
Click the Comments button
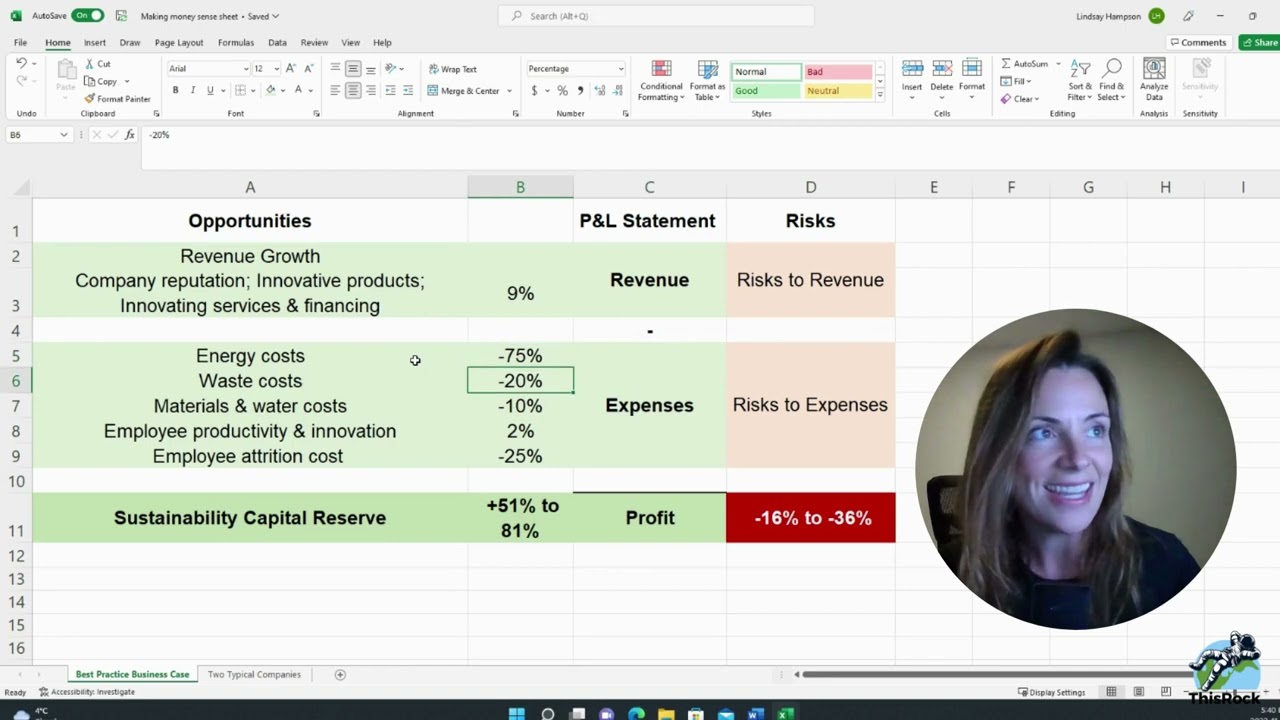click(x=1198, y=43)
